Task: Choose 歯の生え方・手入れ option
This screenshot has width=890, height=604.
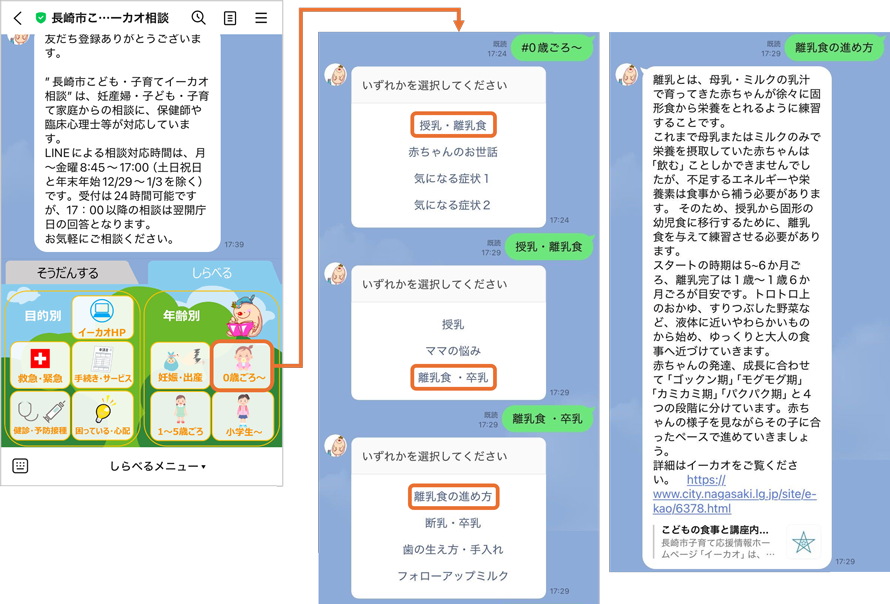Action: [x=453, y=550]
